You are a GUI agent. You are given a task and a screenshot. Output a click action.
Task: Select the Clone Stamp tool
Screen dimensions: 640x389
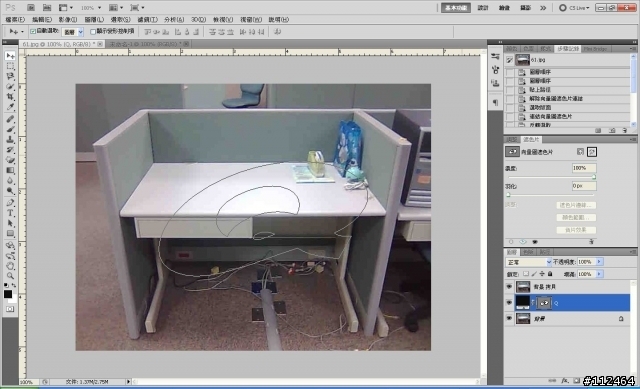coord(10,140)
